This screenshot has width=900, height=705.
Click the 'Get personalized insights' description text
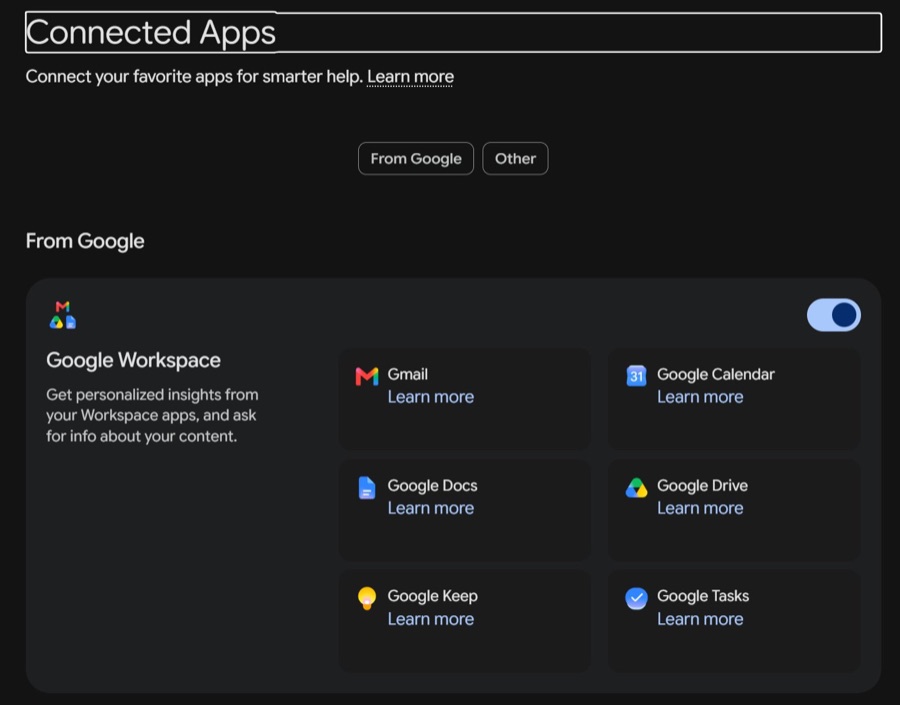[152, 416]
